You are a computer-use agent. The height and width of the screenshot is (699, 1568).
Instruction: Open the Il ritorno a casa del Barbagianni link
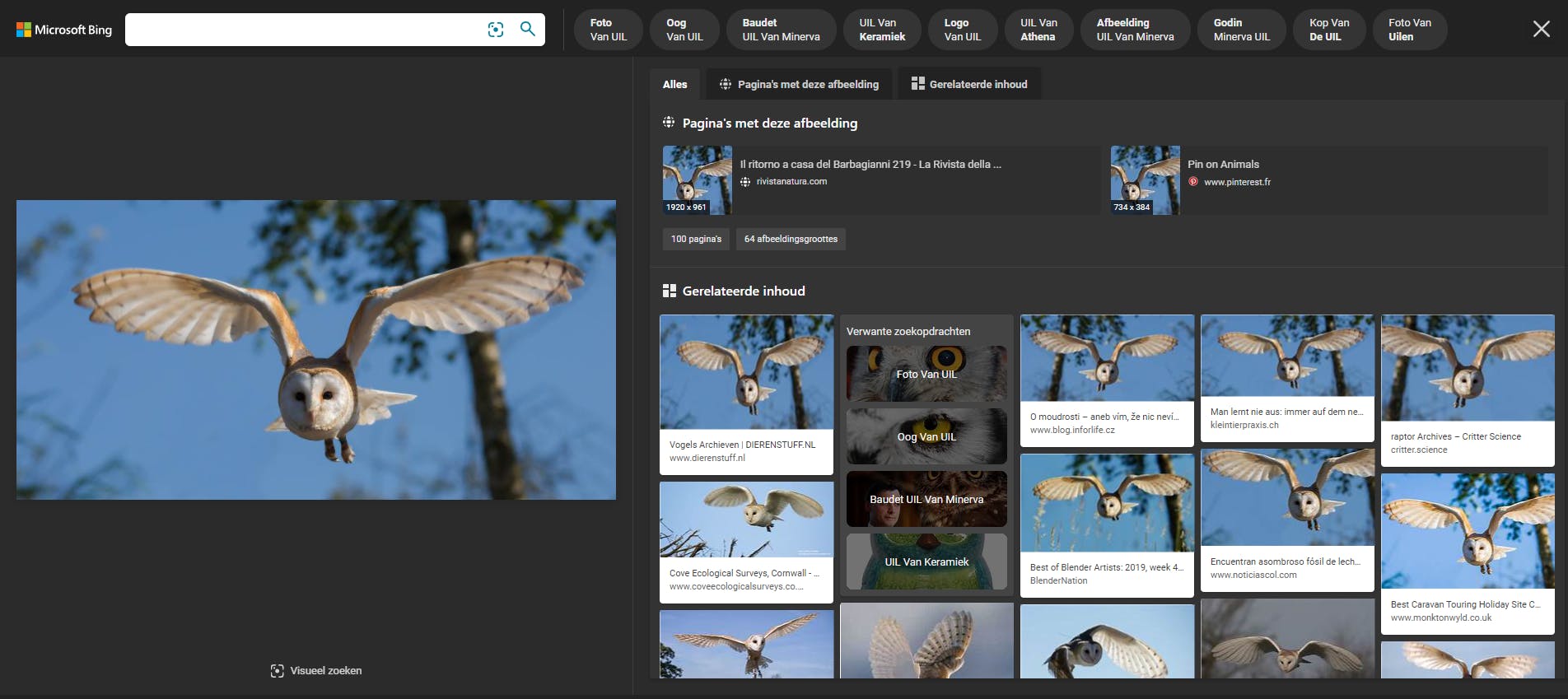point(870,165)
